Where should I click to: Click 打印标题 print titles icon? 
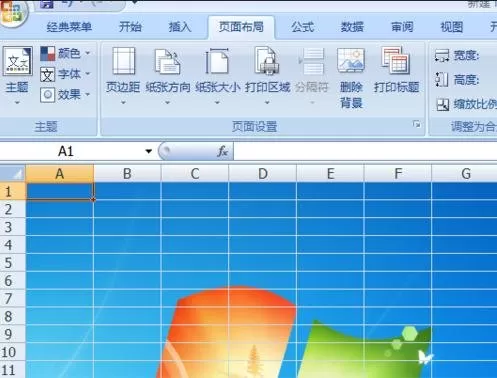[396, 60]
